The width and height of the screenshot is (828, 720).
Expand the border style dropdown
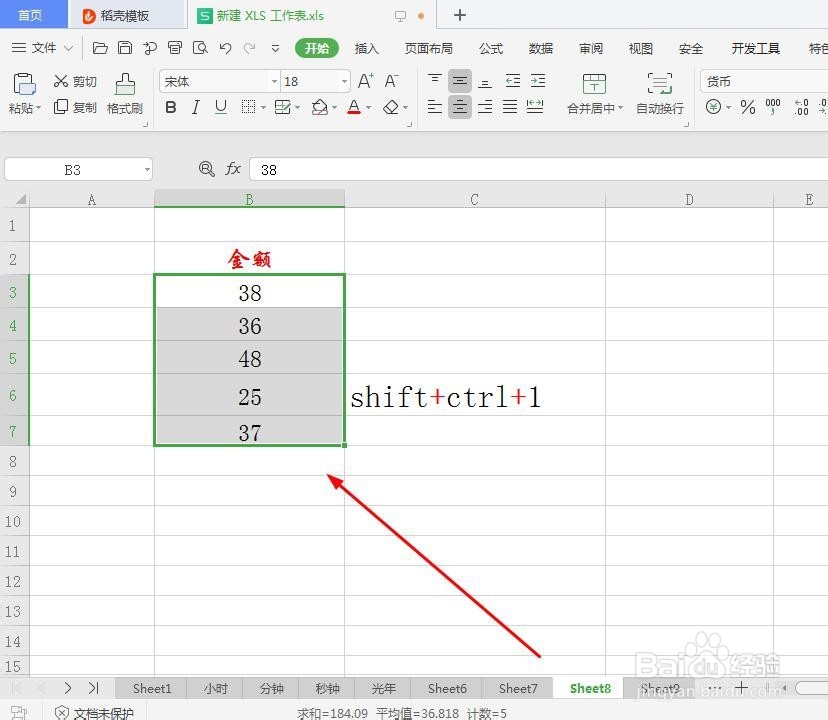(262, 107)
